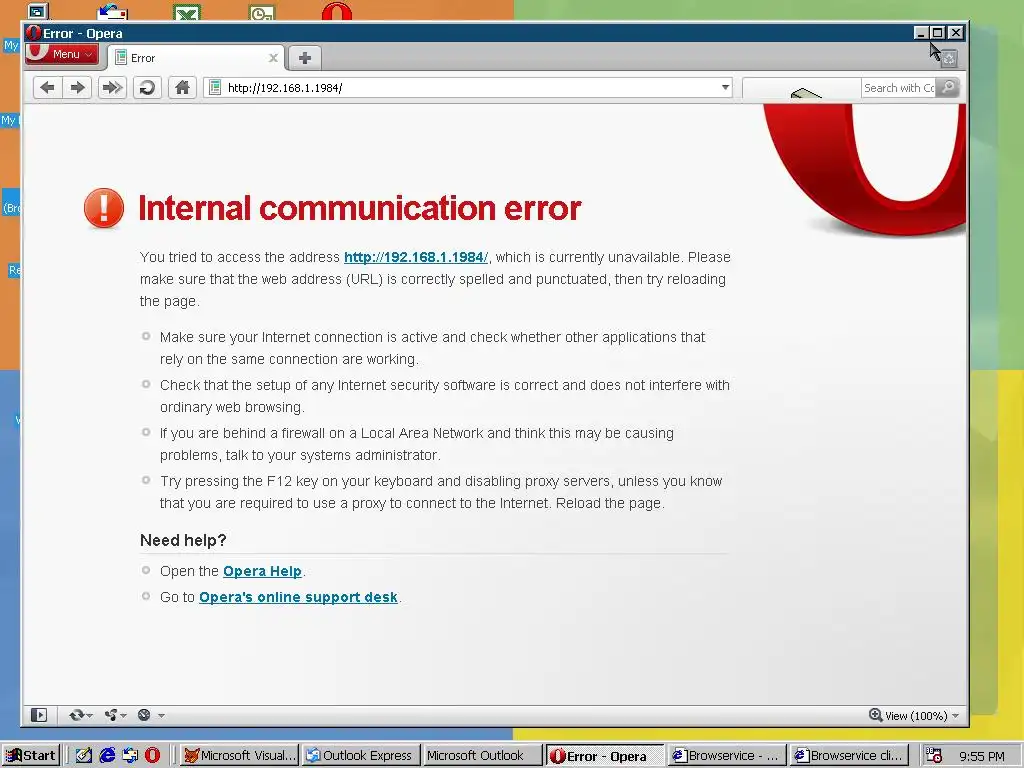Go to the Home page
The width and height of the screenshot is (1024, 768).
coord(182,88)
